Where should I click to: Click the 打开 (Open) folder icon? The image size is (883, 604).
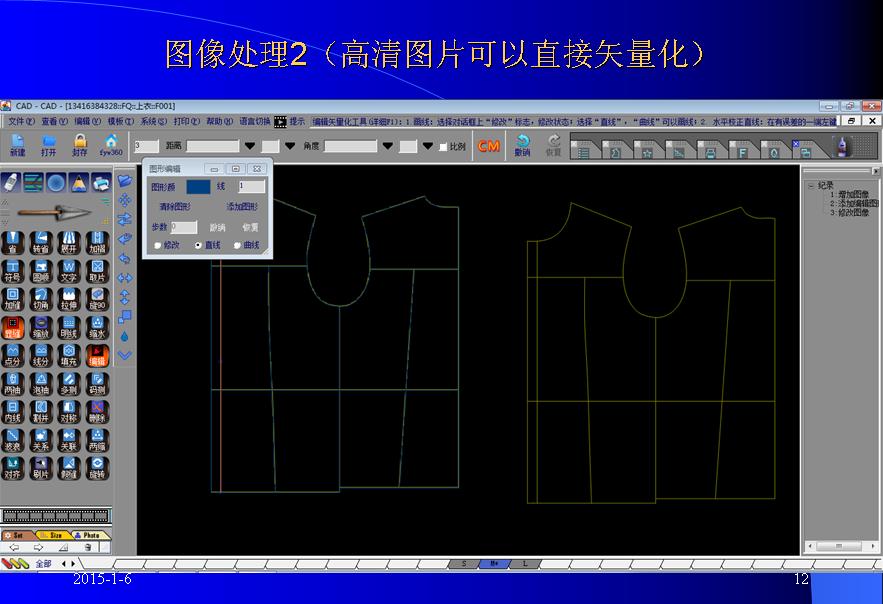pyautogui.click(x=48, y=146)
